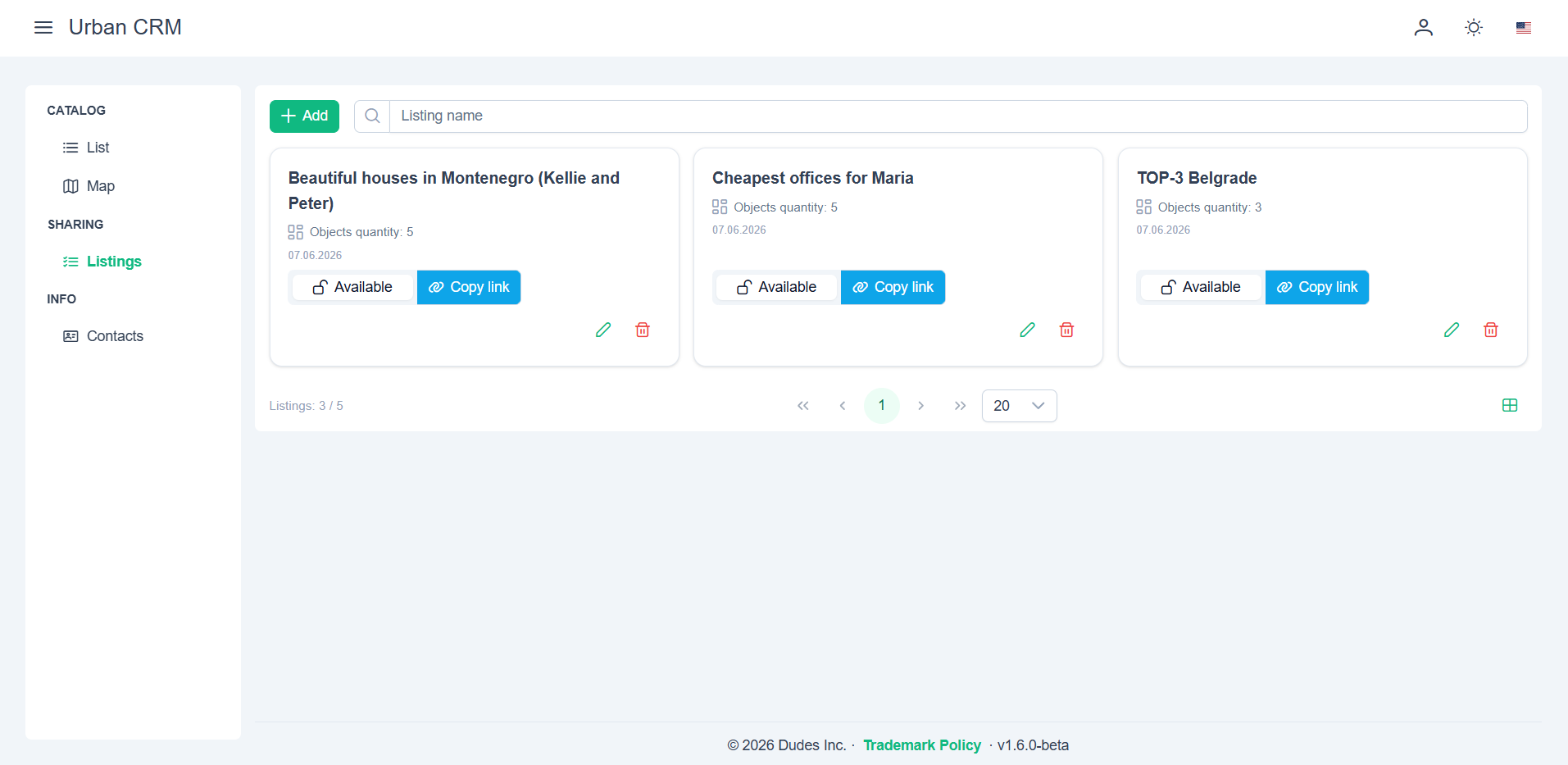Go to previous page of listings

[843, 406]
